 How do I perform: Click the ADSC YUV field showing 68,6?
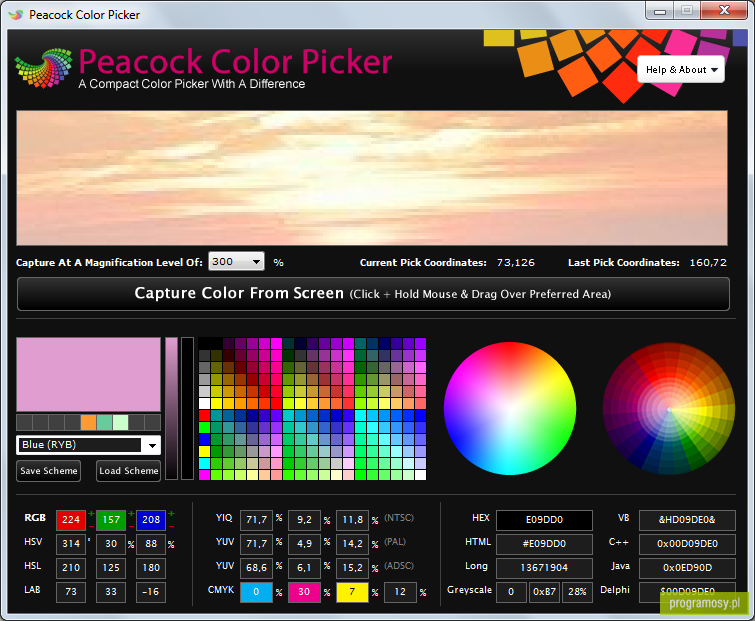pos(256,568)
